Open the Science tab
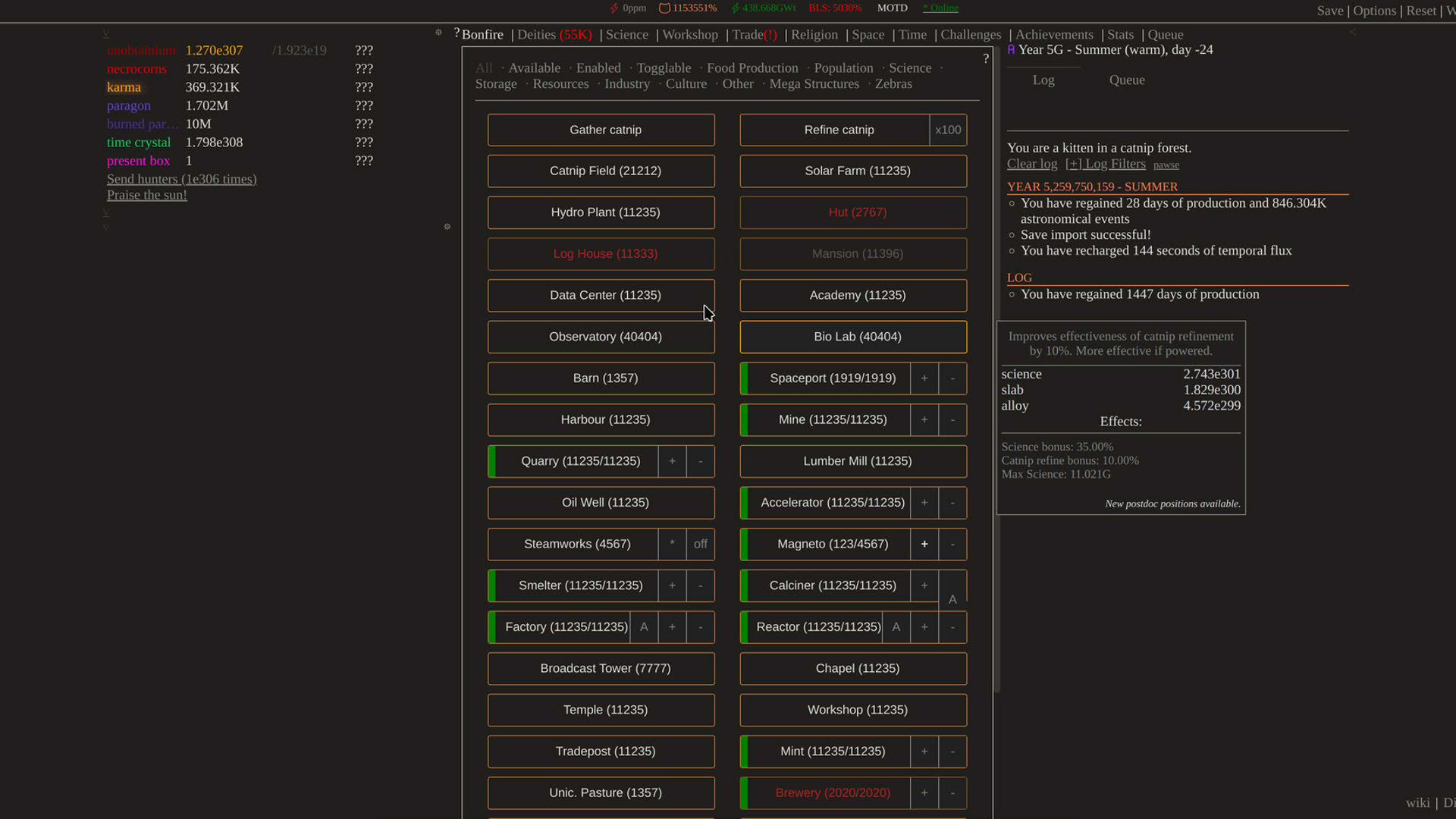 (626, 35)
